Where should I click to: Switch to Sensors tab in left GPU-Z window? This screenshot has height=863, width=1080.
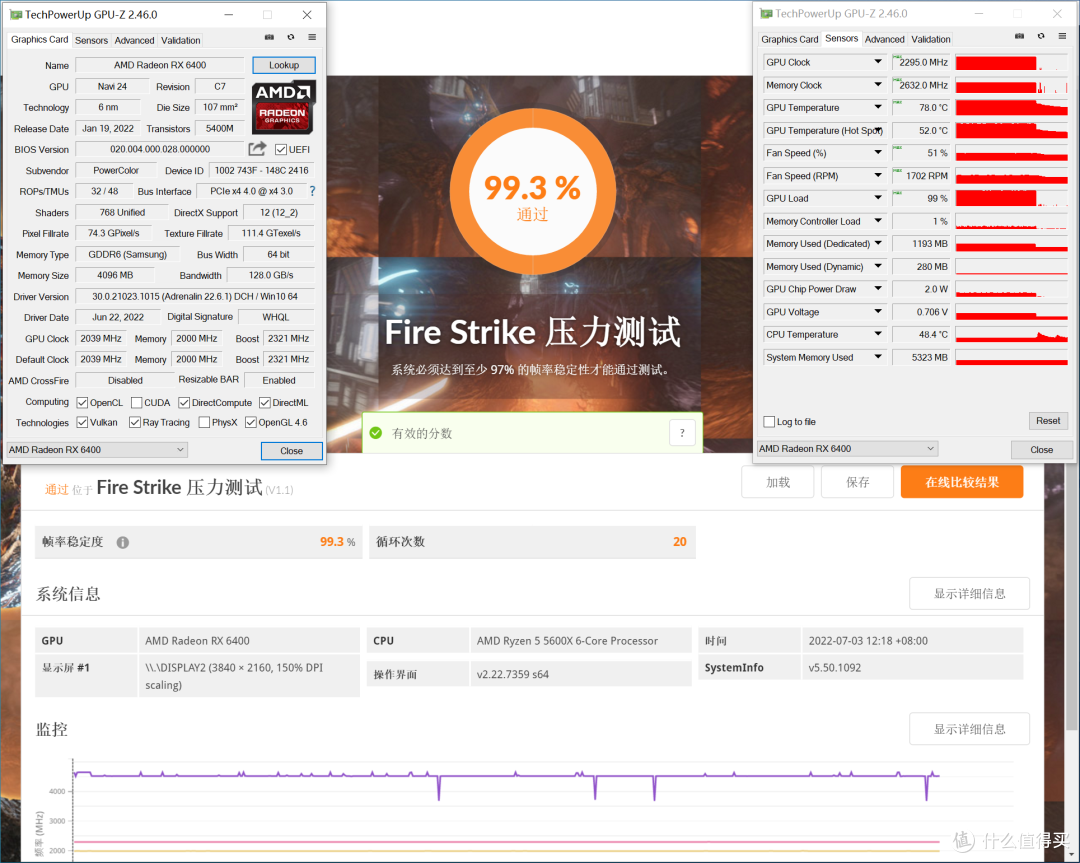tap(91, 41)
